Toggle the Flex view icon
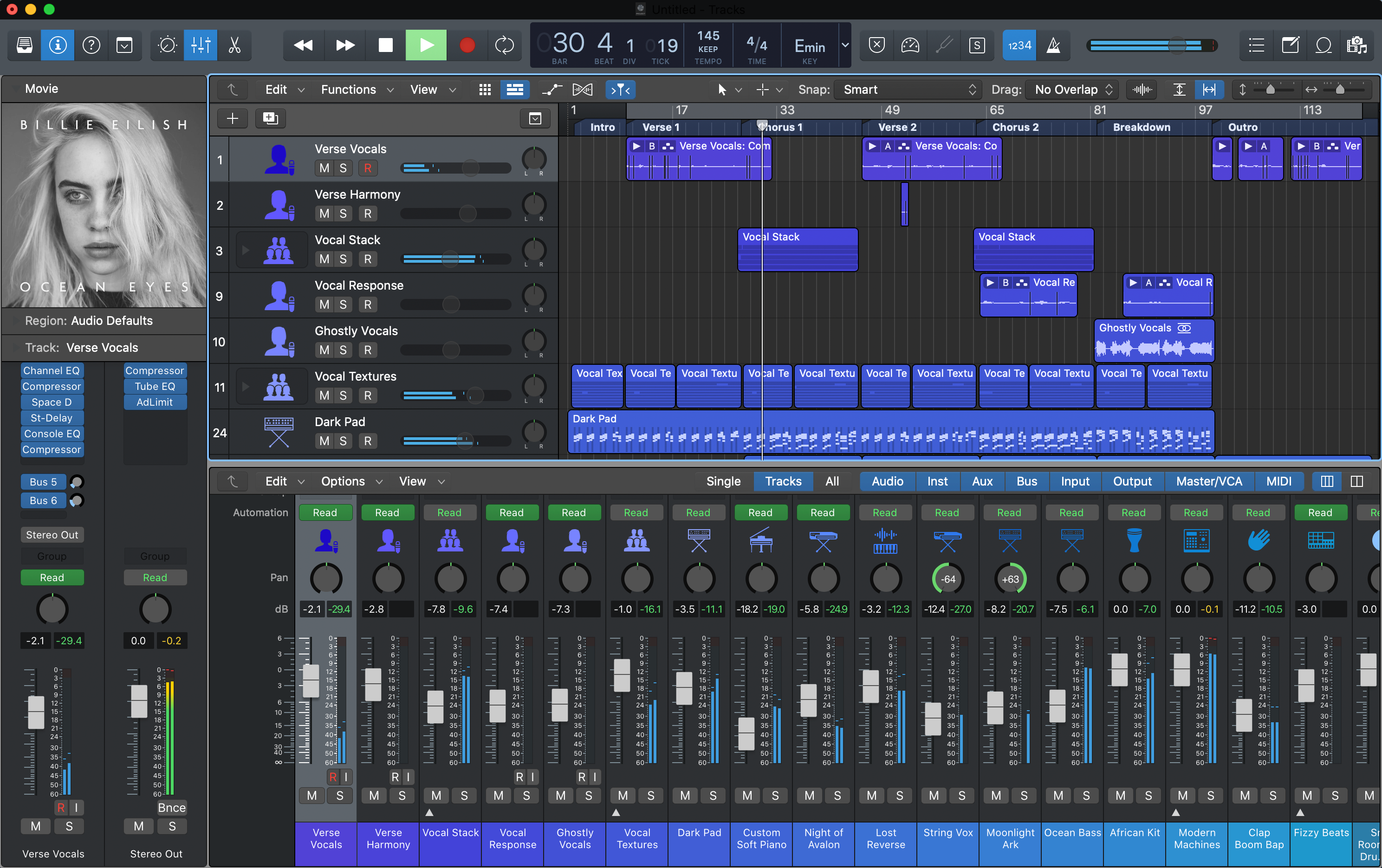This screenshot has width=1382, height=868. point(583,90)
